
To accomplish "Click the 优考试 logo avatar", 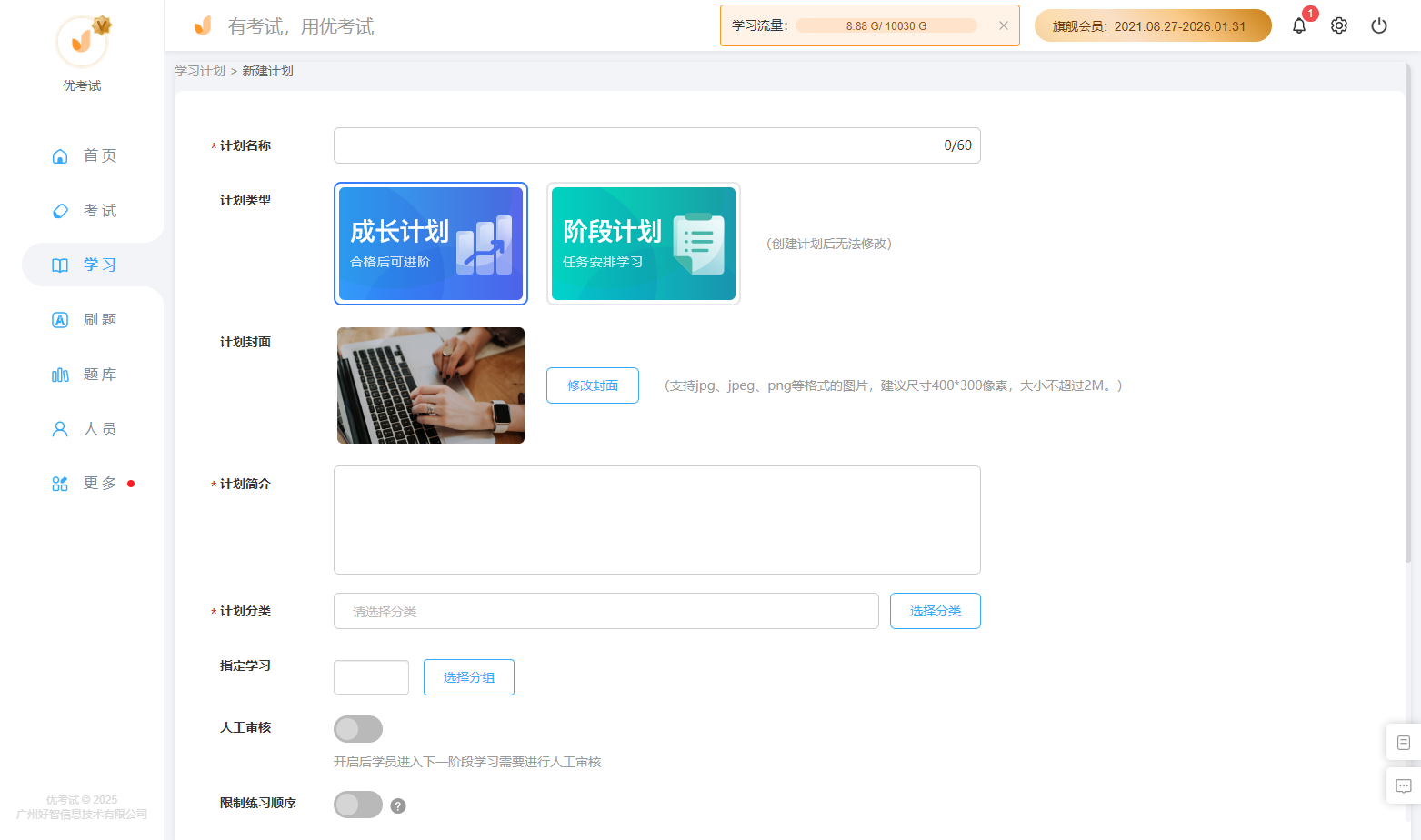I will click(82, 42).
